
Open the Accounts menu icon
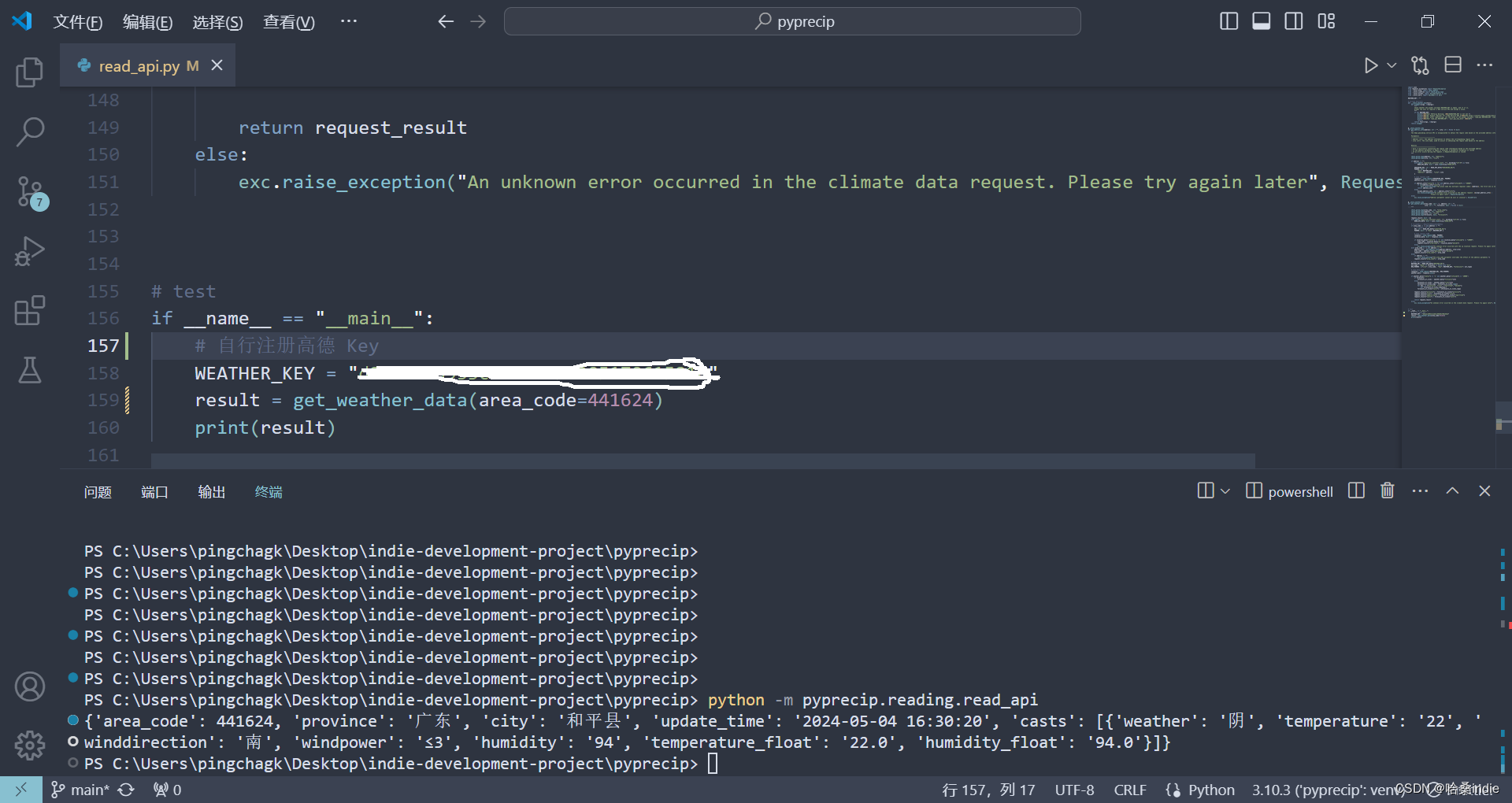click(x=29, y=686)
